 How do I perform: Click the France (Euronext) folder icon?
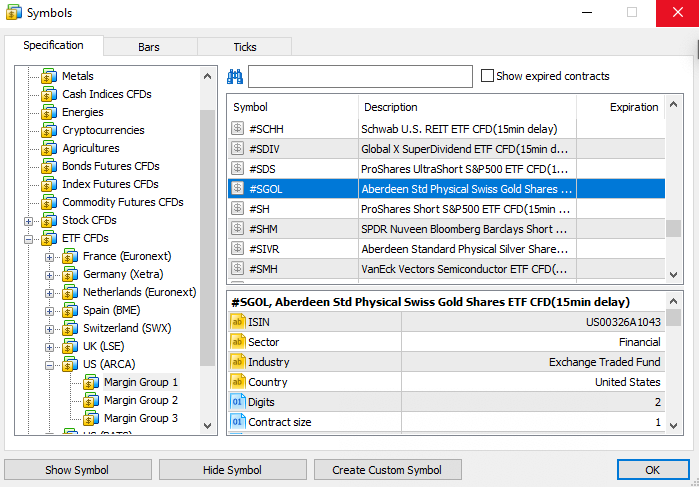[70, 256]
